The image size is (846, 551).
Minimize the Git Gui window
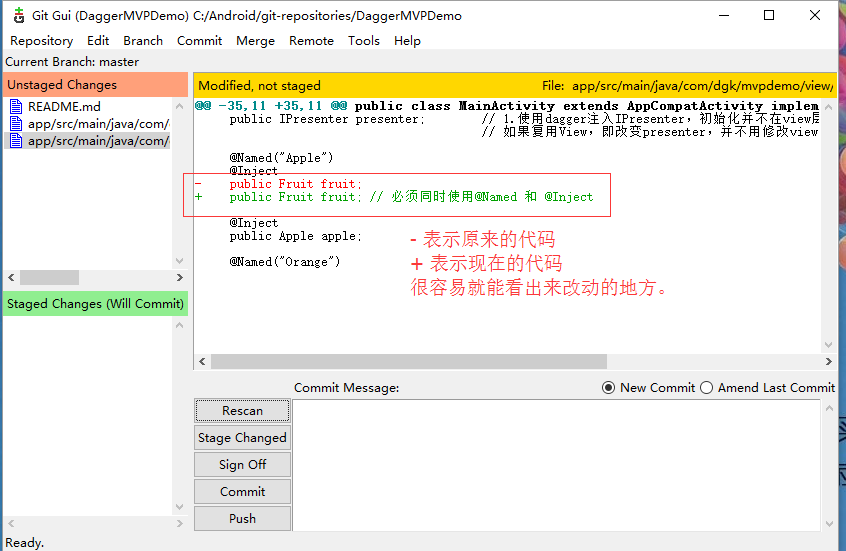click(x=724, y=15)
